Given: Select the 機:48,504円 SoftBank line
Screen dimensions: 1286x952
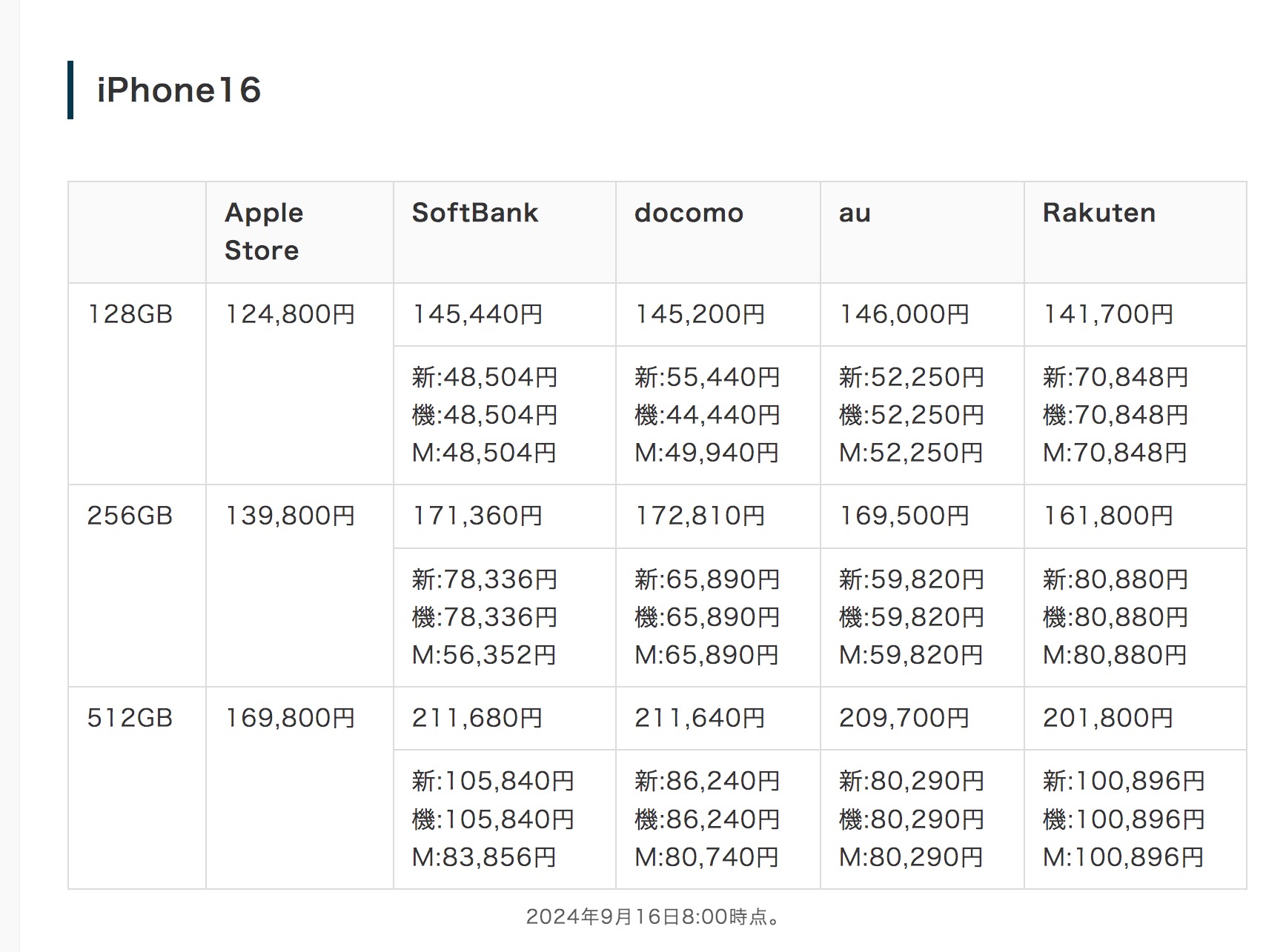Looking at the screenshot, I should (485, 415).
